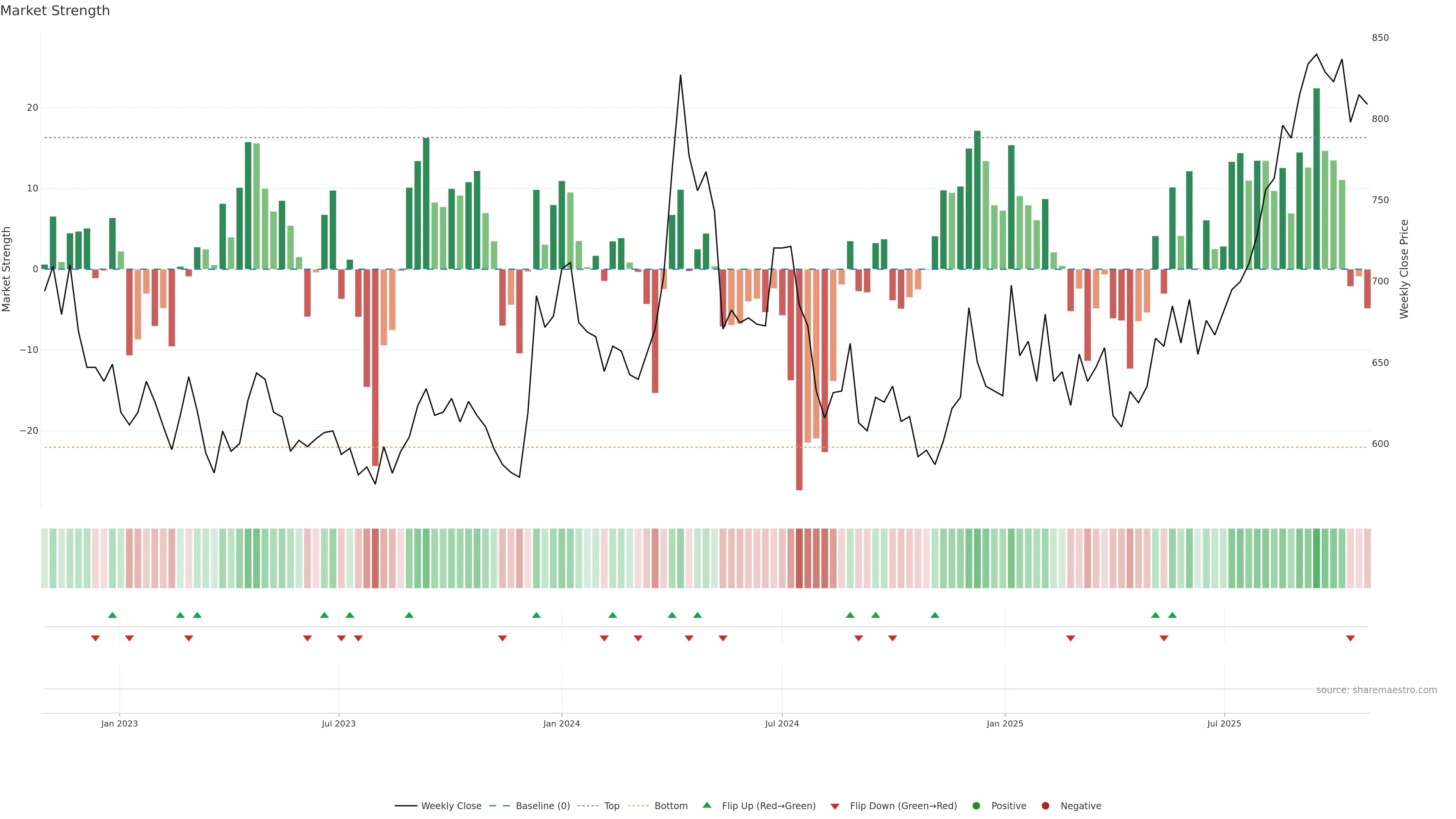Click the Market Strength chart title
This screenshot has width=1456, height=819.
coord(55,11)
